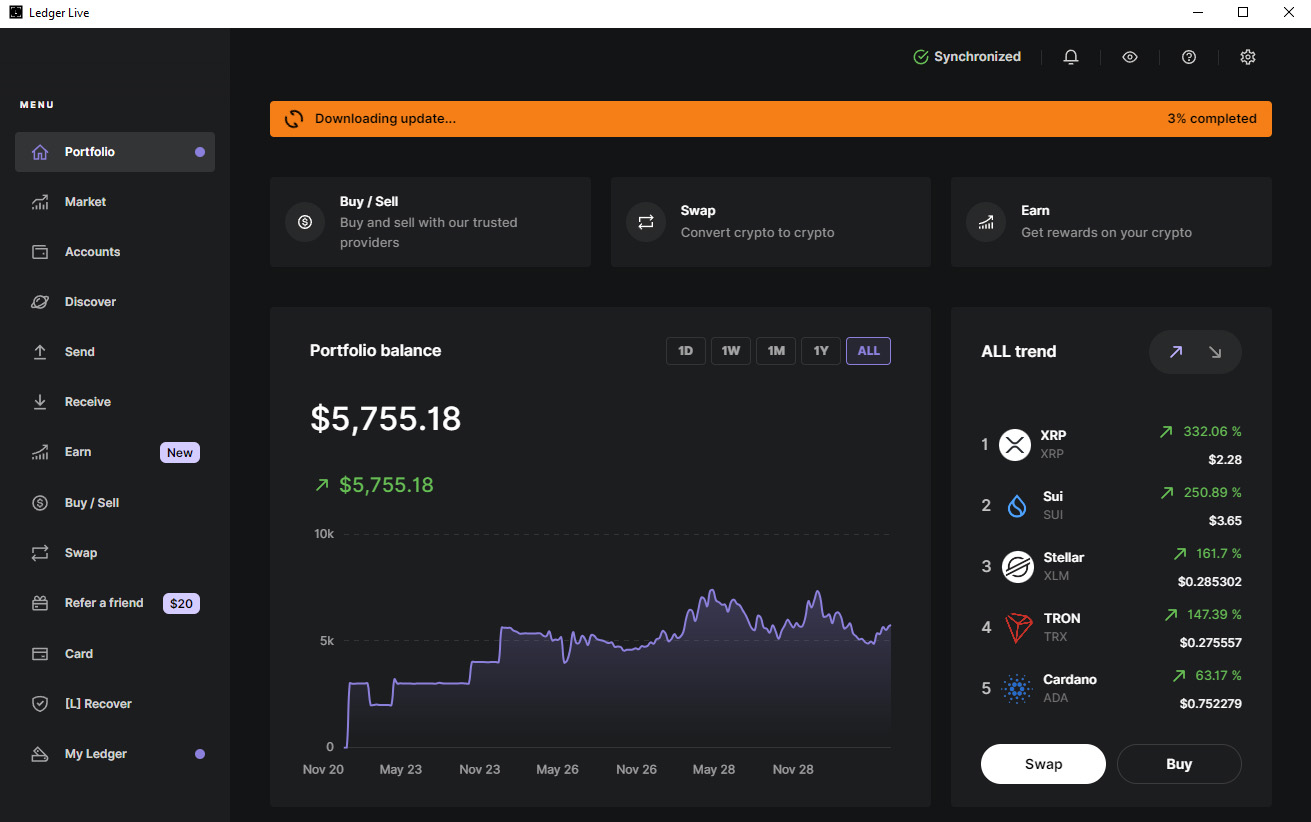
Task: Click the chart icon on Earn card
Action: point(986,222)
